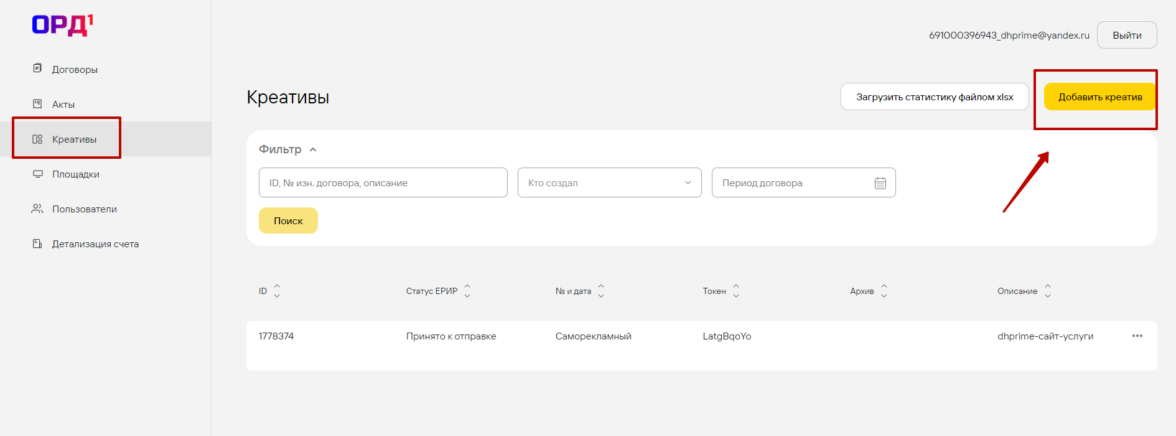The width and height of the screenshot is (1176, 436).
Task: Click the description dhprime-сайт-услуги
Action: click(x=1045, y=336)
